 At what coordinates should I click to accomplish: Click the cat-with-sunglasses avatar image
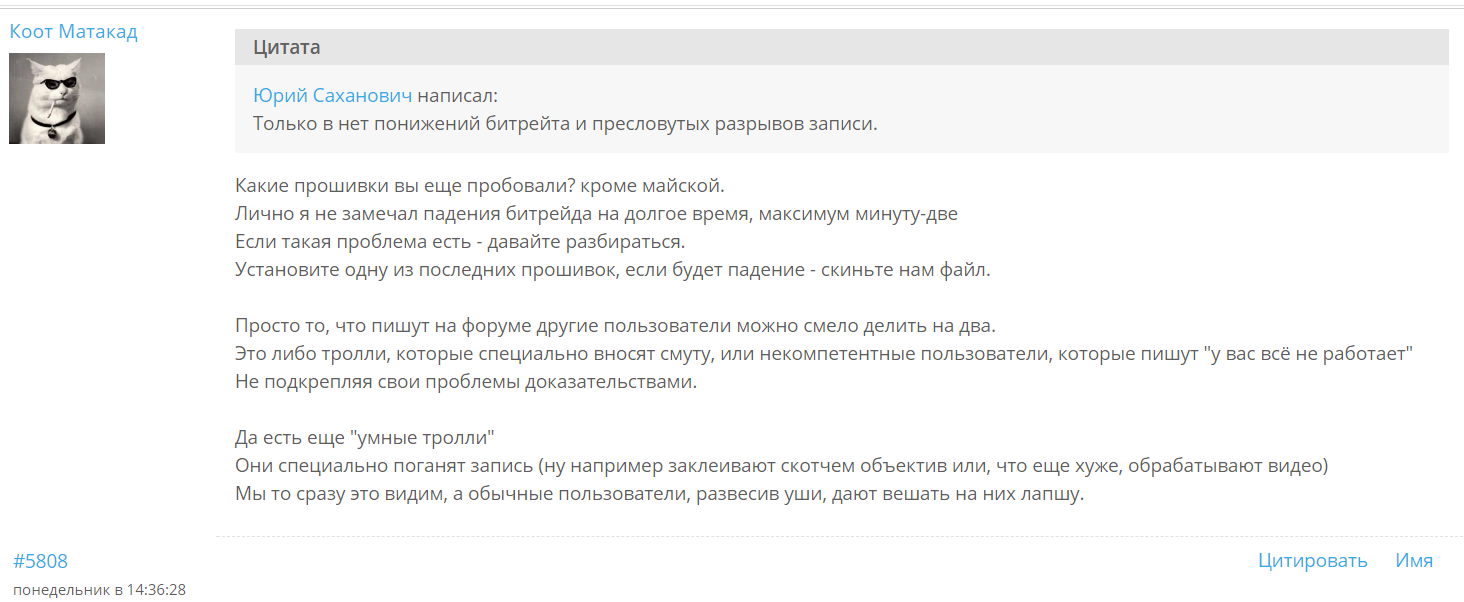point(57,98)
